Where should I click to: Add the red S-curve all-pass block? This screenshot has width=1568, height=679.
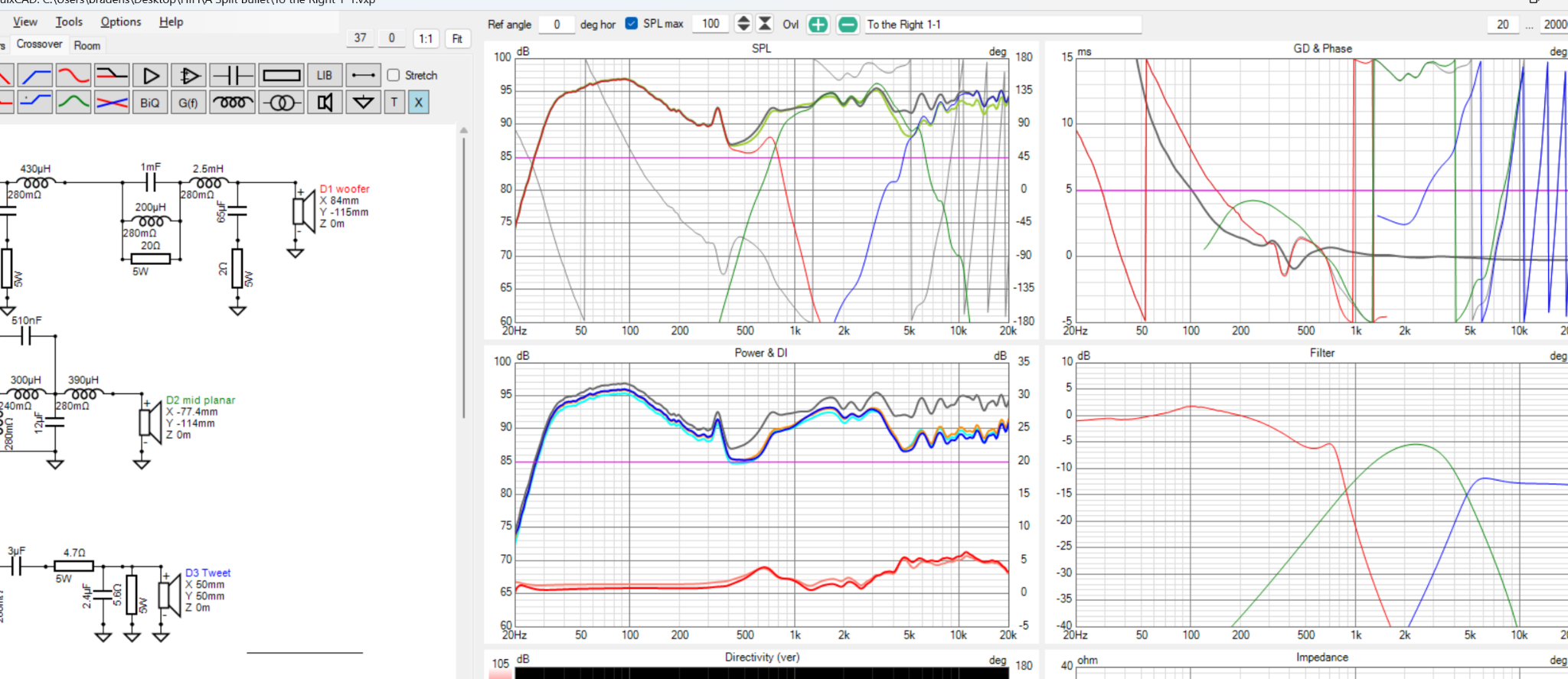point(73,75)
